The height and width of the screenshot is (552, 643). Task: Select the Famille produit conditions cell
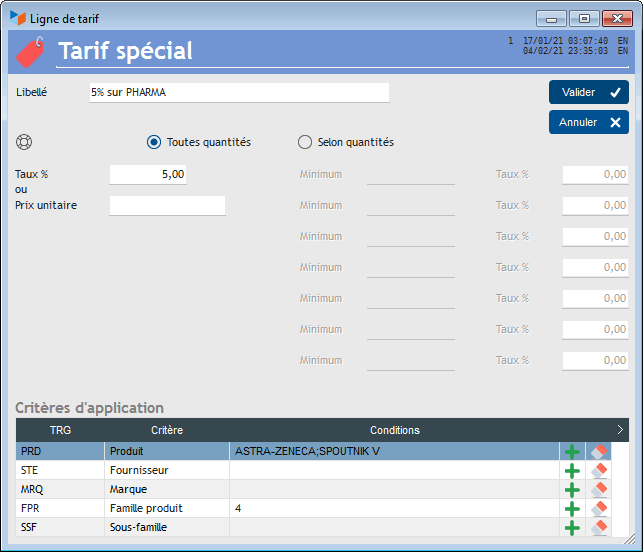tap(394, 509)
